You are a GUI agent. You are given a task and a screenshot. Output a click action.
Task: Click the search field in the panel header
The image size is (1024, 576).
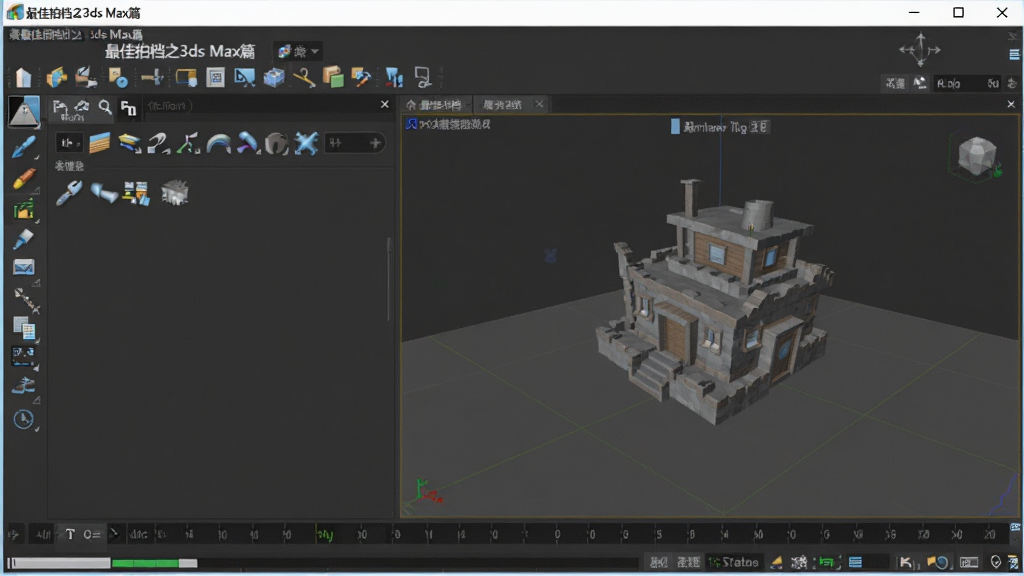[x=258, y=106]
